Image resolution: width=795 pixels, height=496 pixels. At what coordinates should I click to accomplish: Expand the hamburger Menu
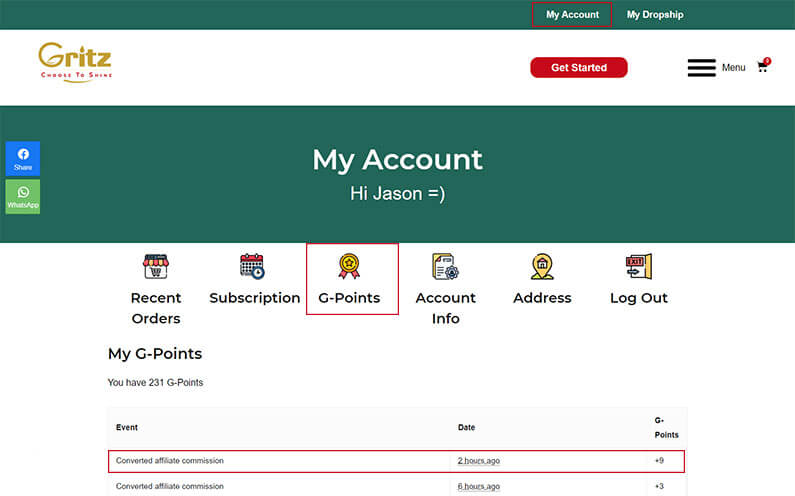[x=702, y=68]
